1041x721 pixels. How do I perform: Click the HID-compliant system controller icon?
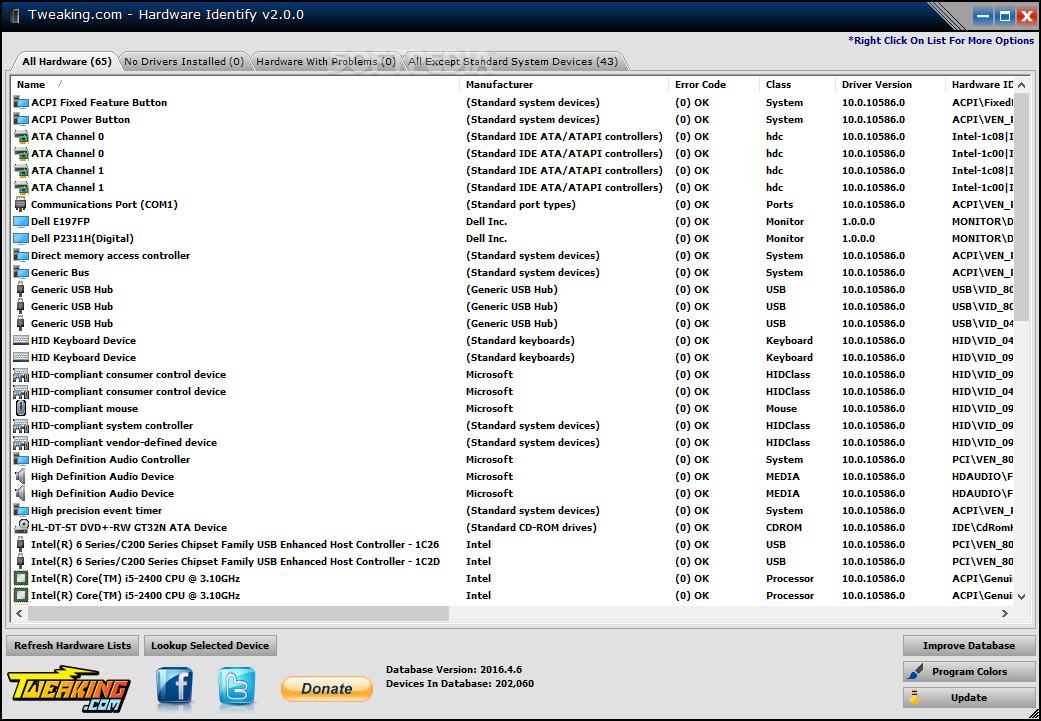click(21, 426)
